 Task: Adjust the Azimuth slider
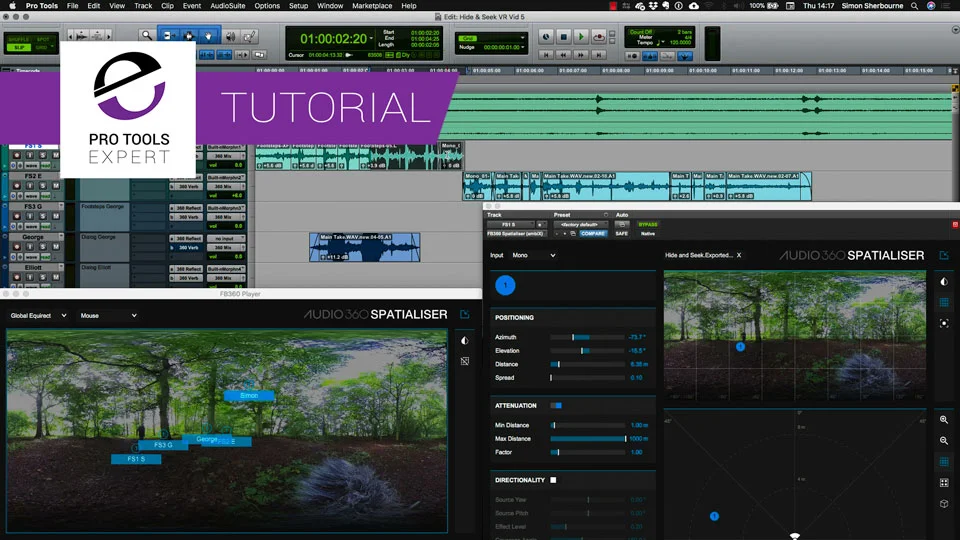tap(587, 337)
